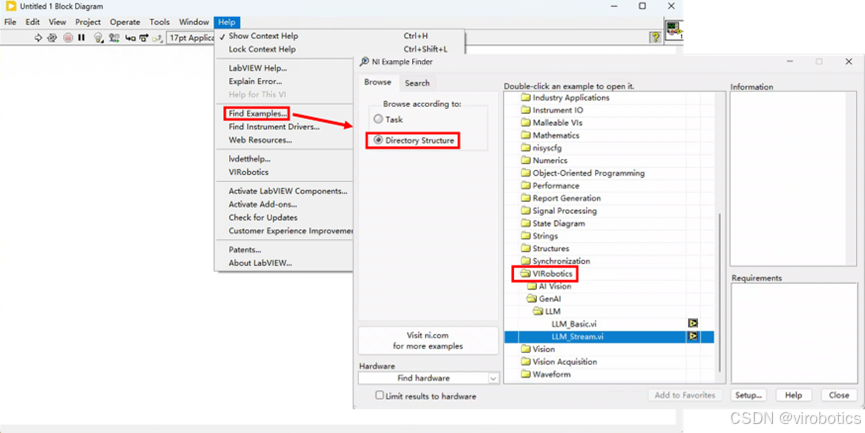This screenshot has height=433, width=865.
Task: Expand the Synchronization folder
Action: tap(526, 261)
